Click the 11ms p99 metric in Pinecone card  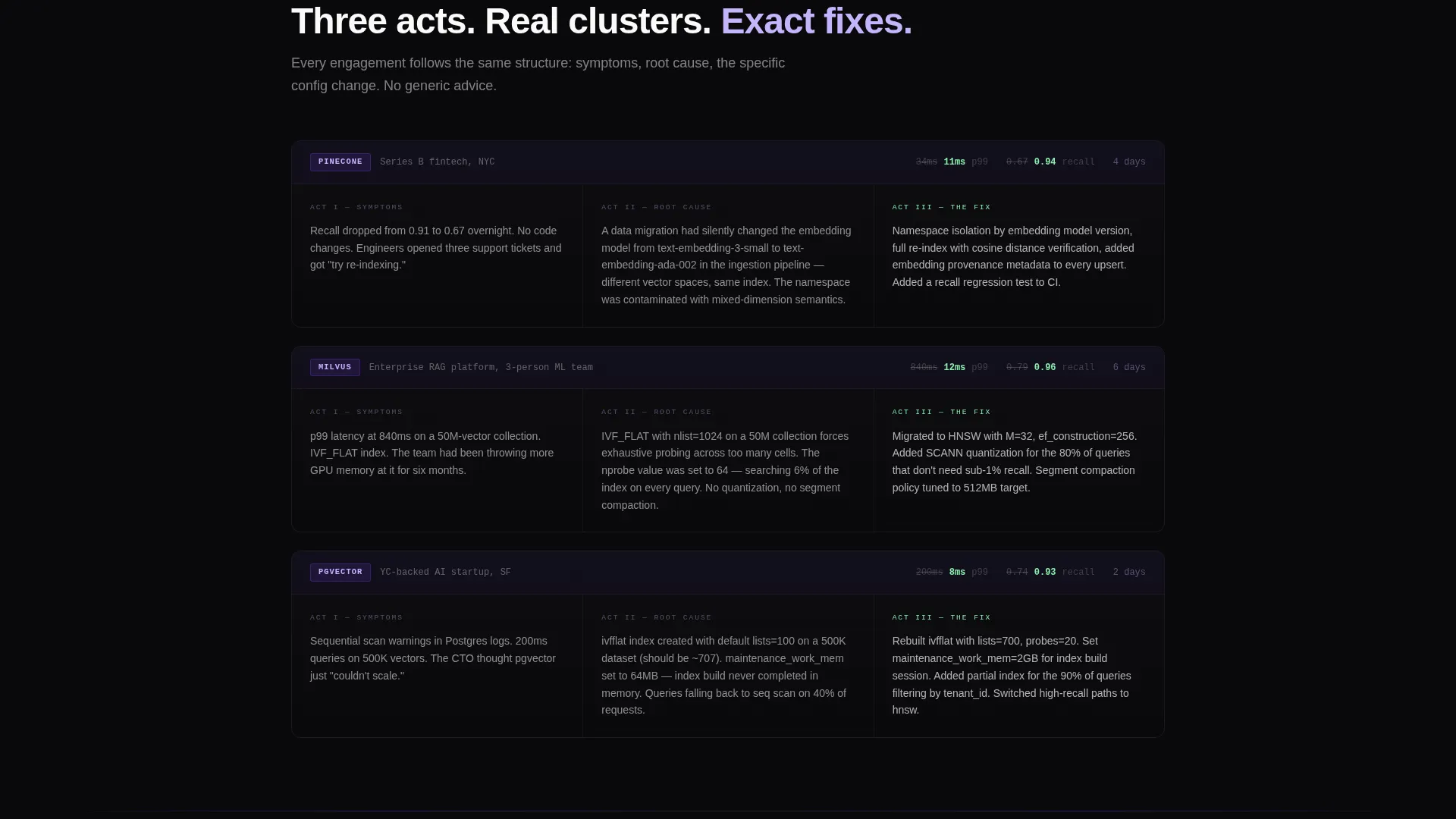coord(954,162)
